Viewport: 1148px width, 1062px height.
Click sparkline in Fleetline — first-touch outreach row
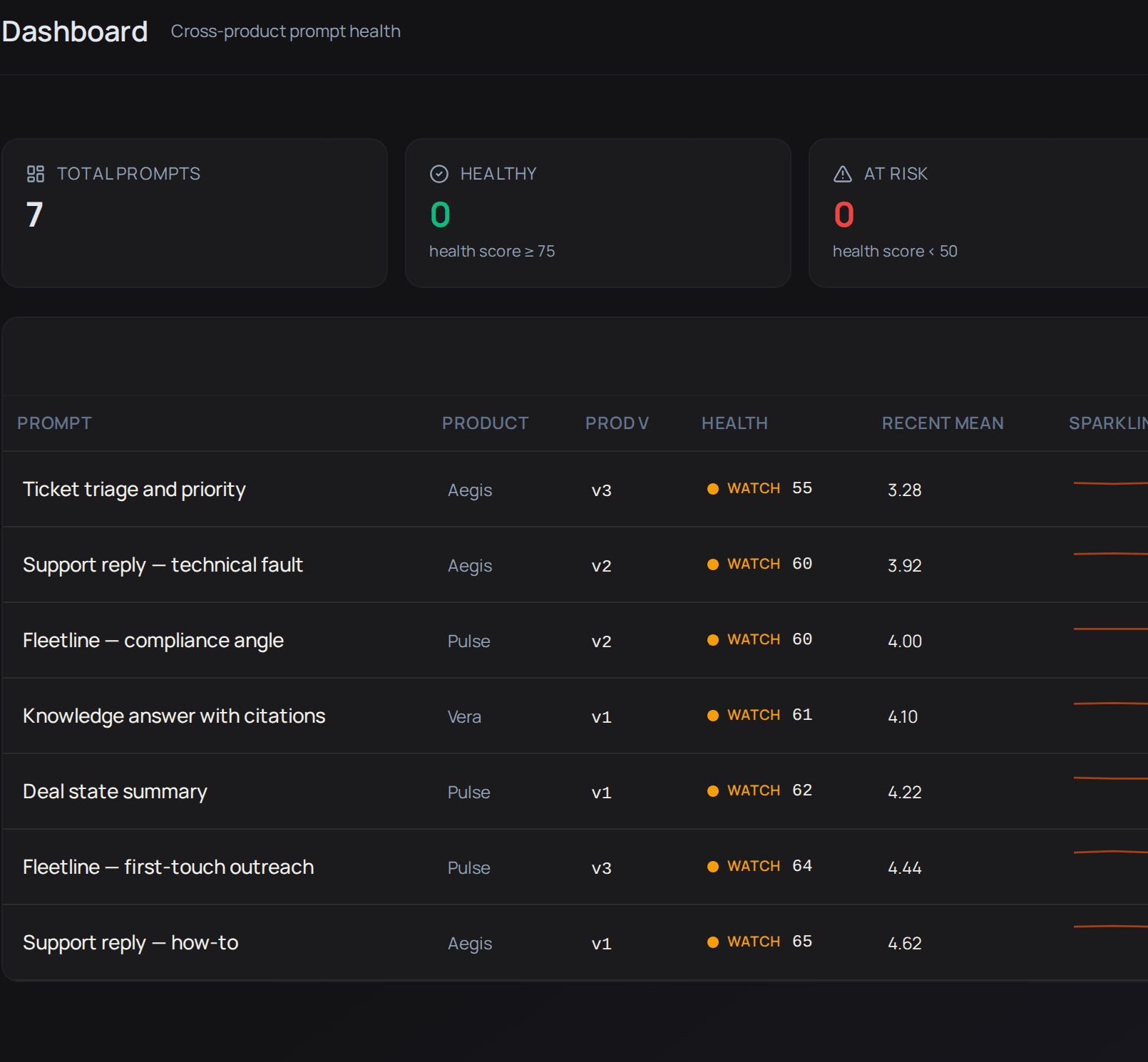pos(1111,852)
